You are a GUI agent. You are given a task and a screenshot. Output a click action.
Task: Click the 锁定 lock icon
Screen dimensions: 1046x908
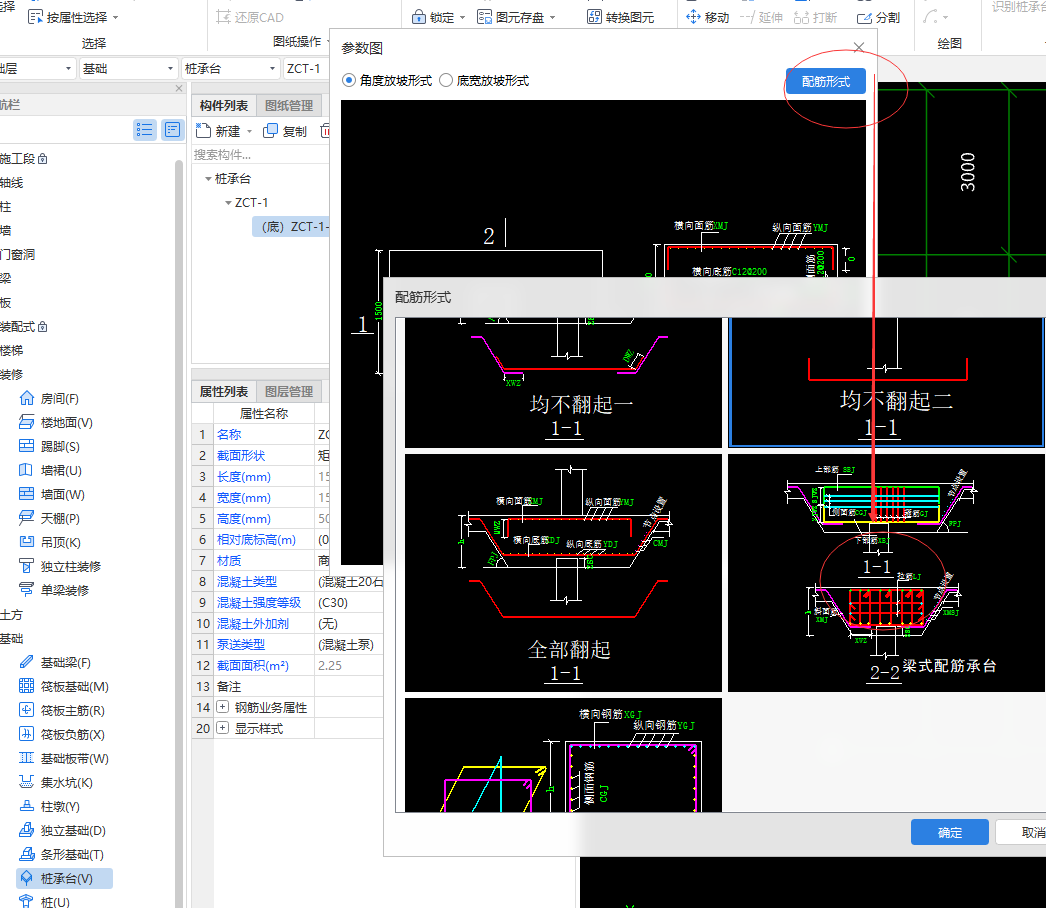pyautogui.click(x=419, y=17)
